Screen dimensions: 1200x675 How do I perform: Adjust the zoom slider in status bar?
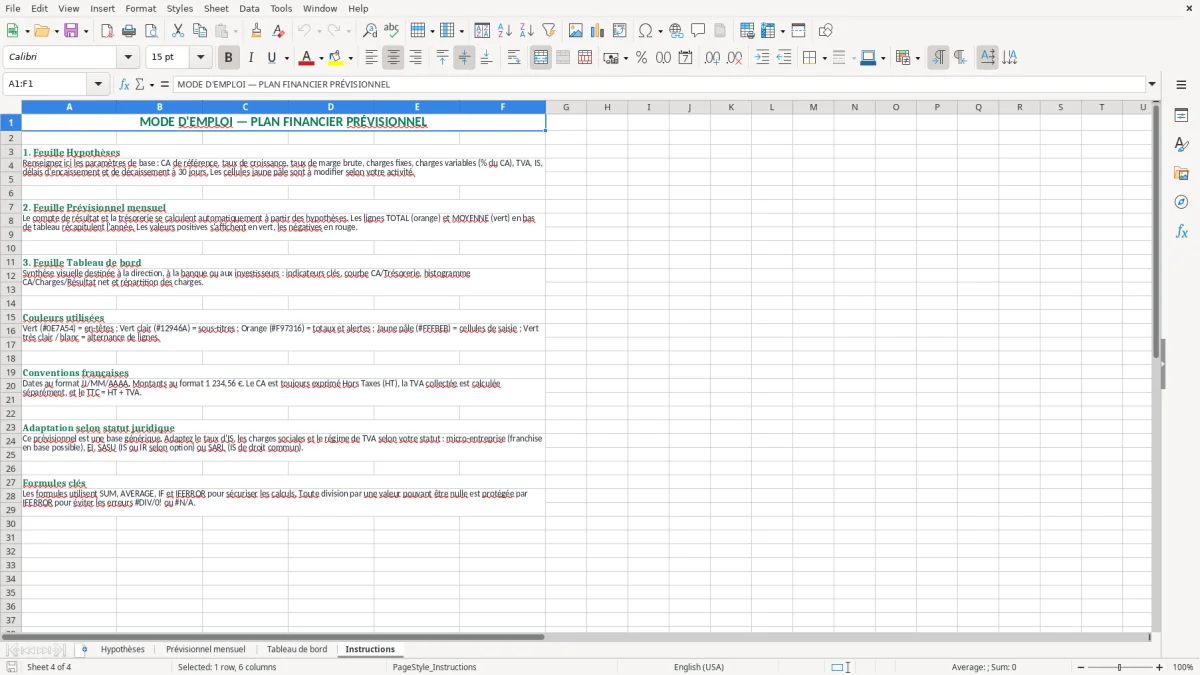coord(1119,667)
